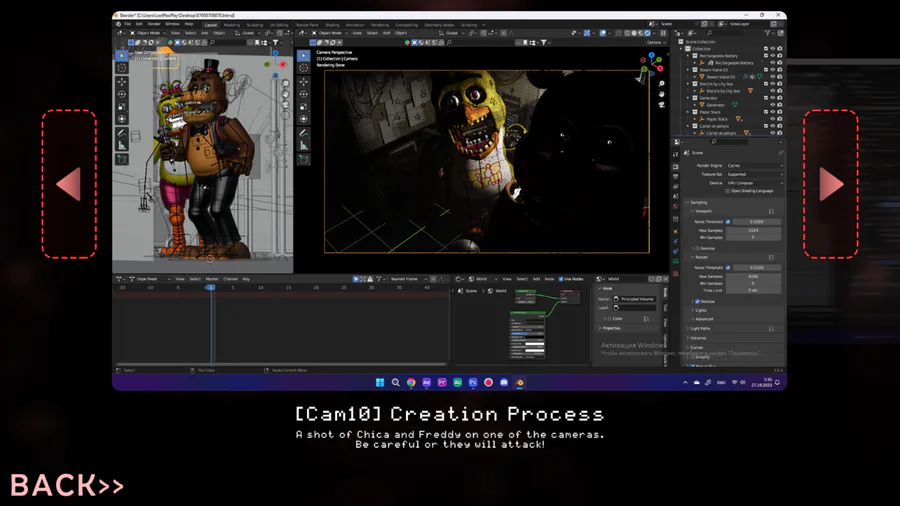Select the Annotate tool in left viewport
Image resolution: width=900 pixels, height=506 pixels.
[122, 134]
